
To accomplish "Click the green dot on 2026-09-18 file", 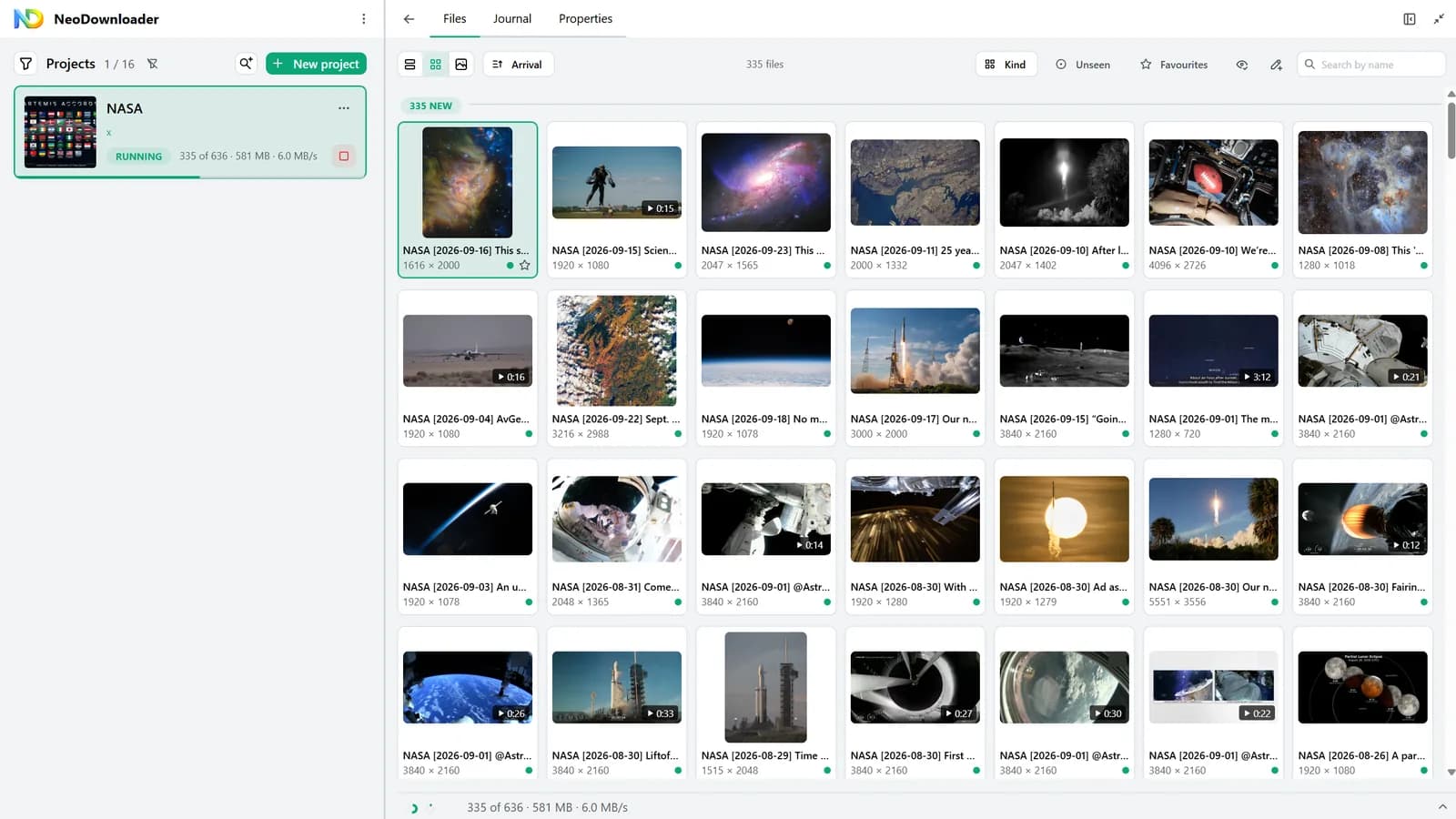I will (827, 434).
